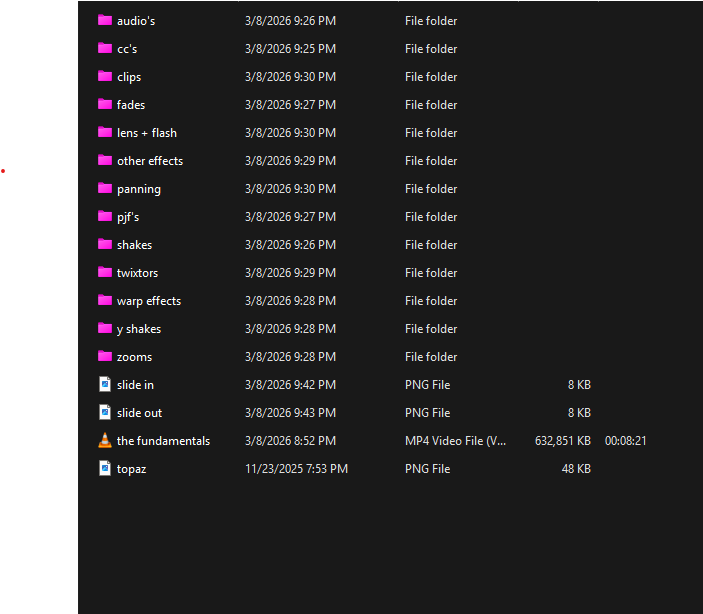Screen dimensions: 703x614
Task: Click the cc's folder icon
Action: coord(105,48)
